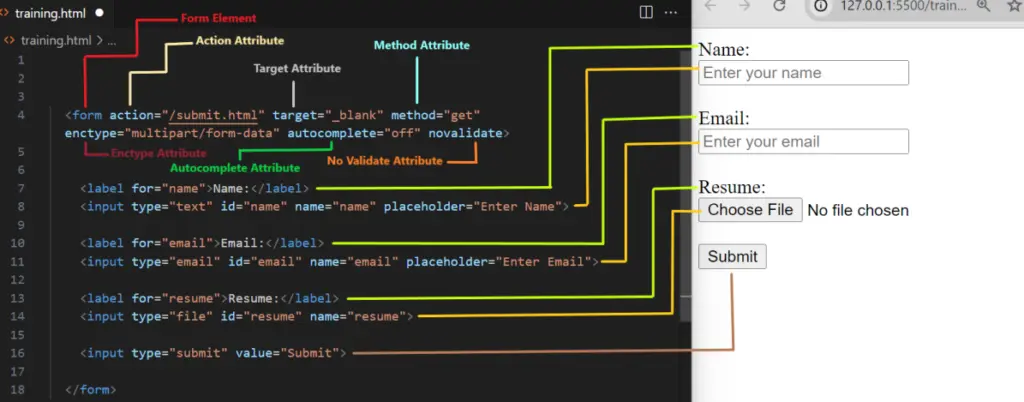
Task: Click the 'Resume:' label in the browser page
Action: [x=731, y=187]
